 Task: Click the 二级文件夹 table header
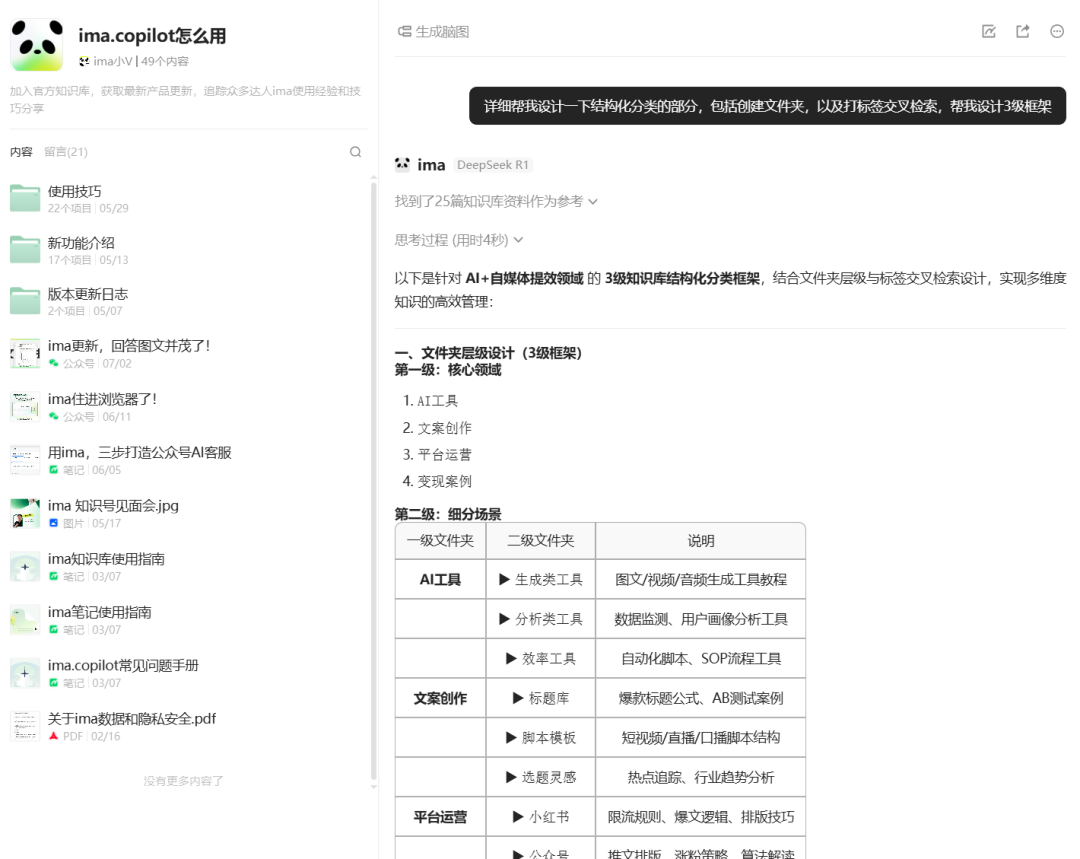(x=541, y=541)
